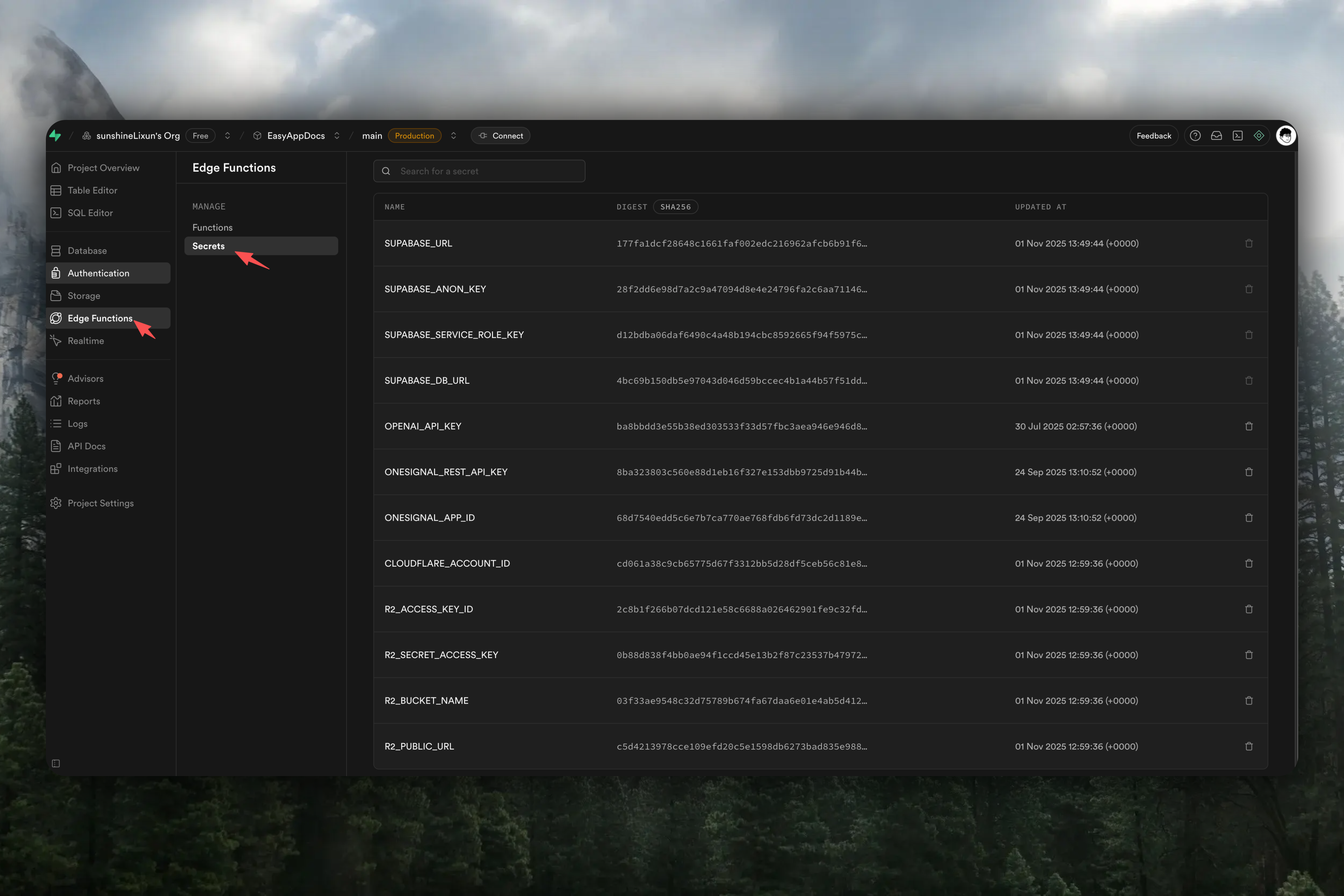
Task: Collapse sidebar using bottom-left panel icon
Action: 55,763
